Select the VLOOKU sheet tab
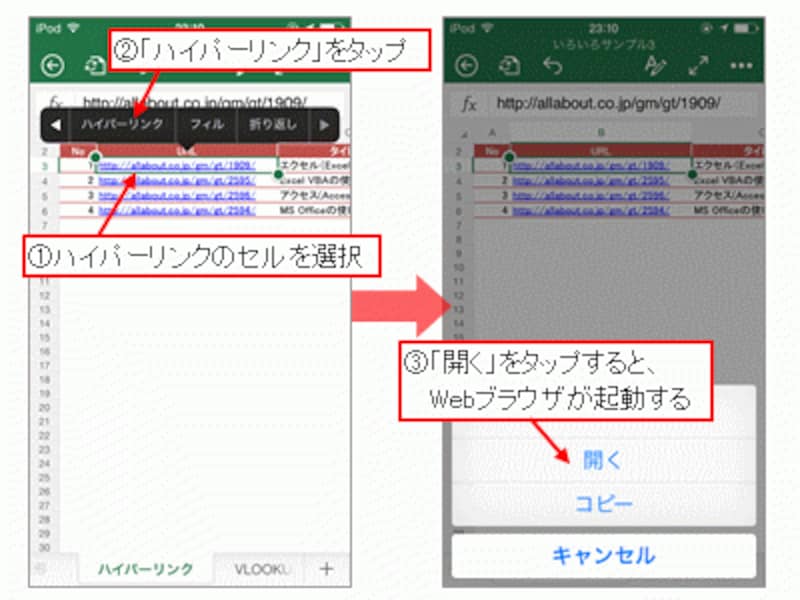Screen dimensions: 800x600 click(x=260, y=568)
